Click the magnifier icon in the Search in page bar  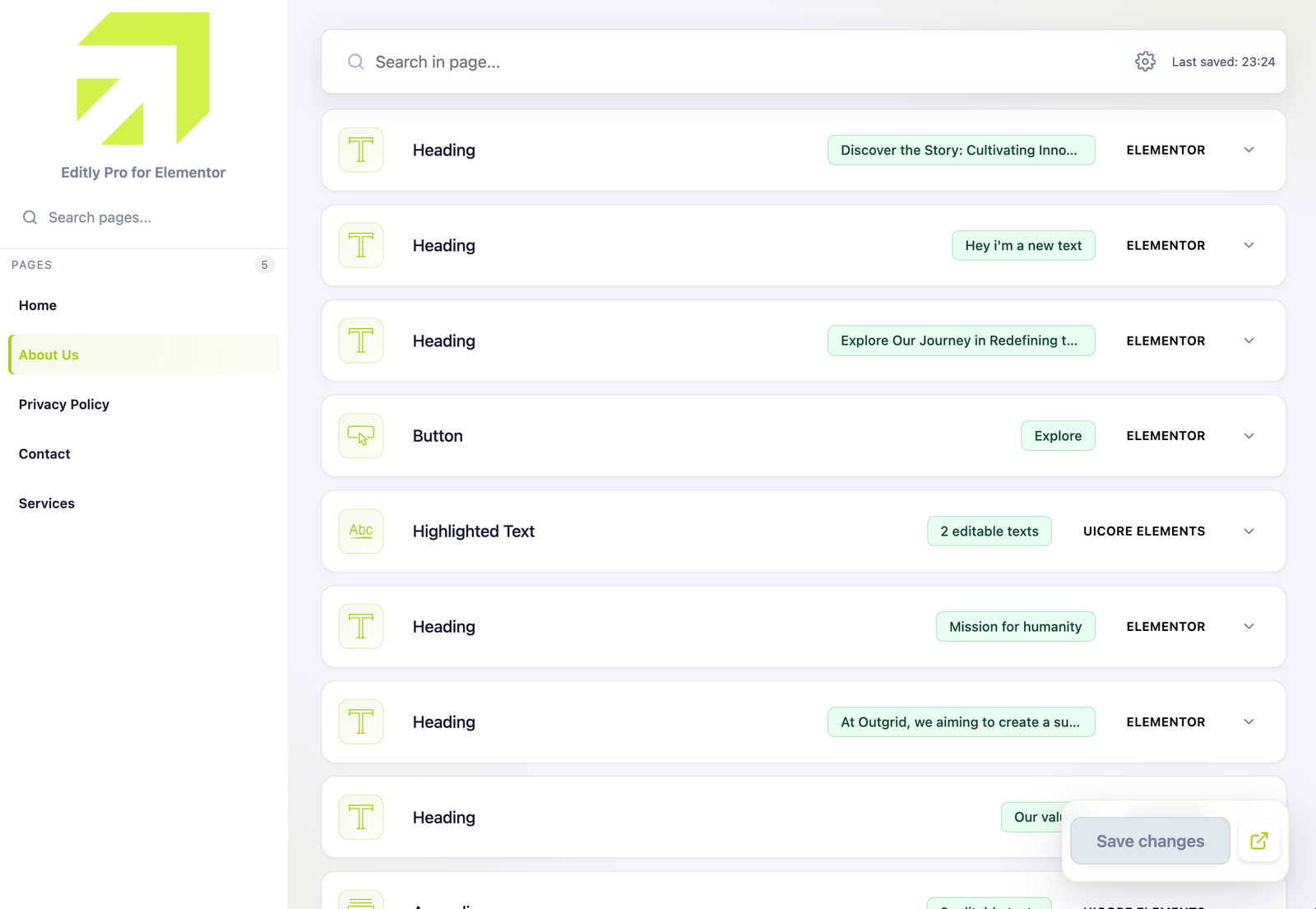[x=355, y=62]
